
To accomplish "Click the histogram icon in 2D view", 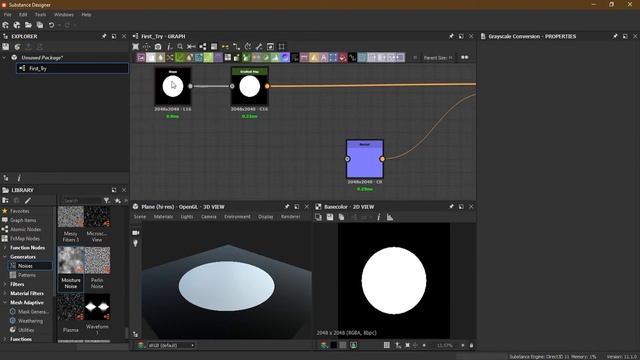I will 390,217.
